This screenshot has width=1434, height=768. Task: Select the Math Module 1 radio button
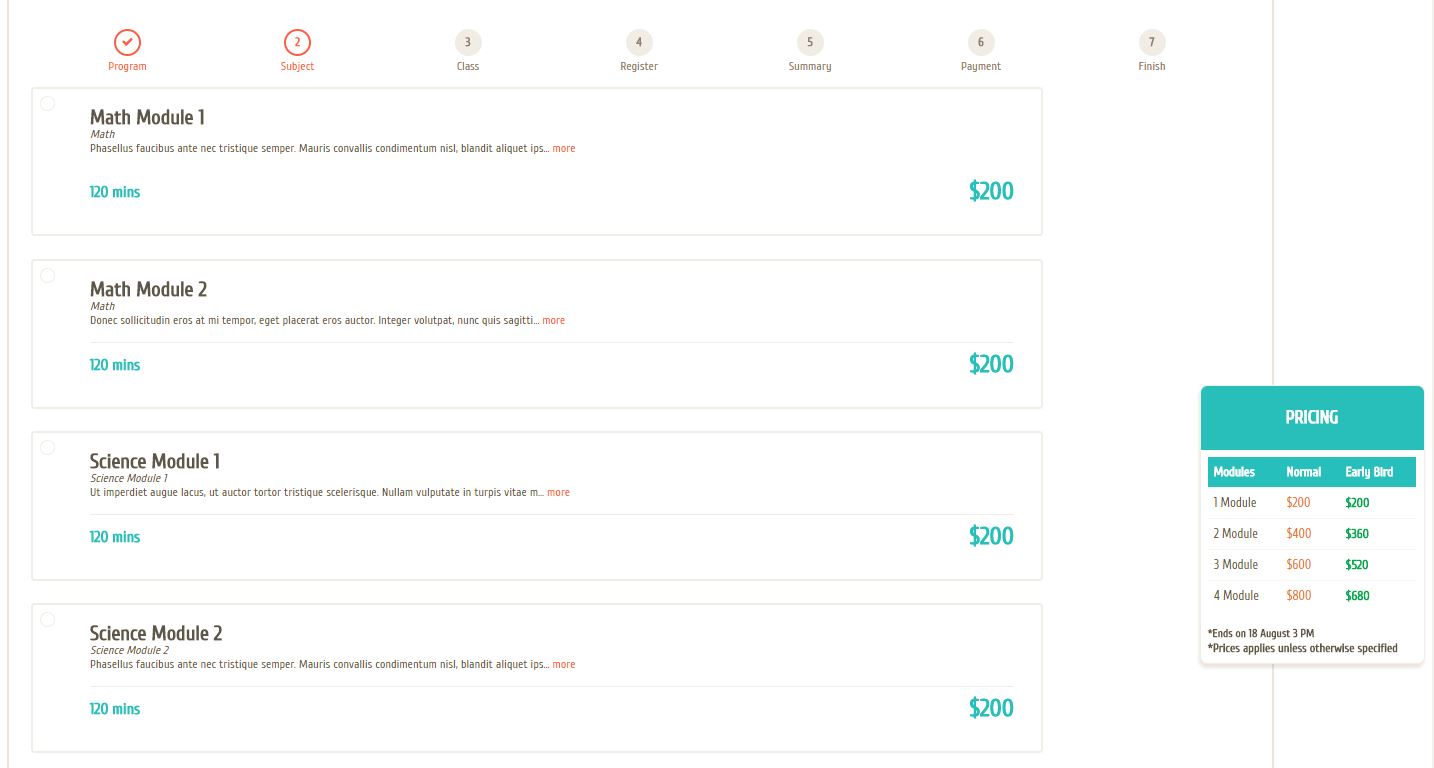pos(47,103)
